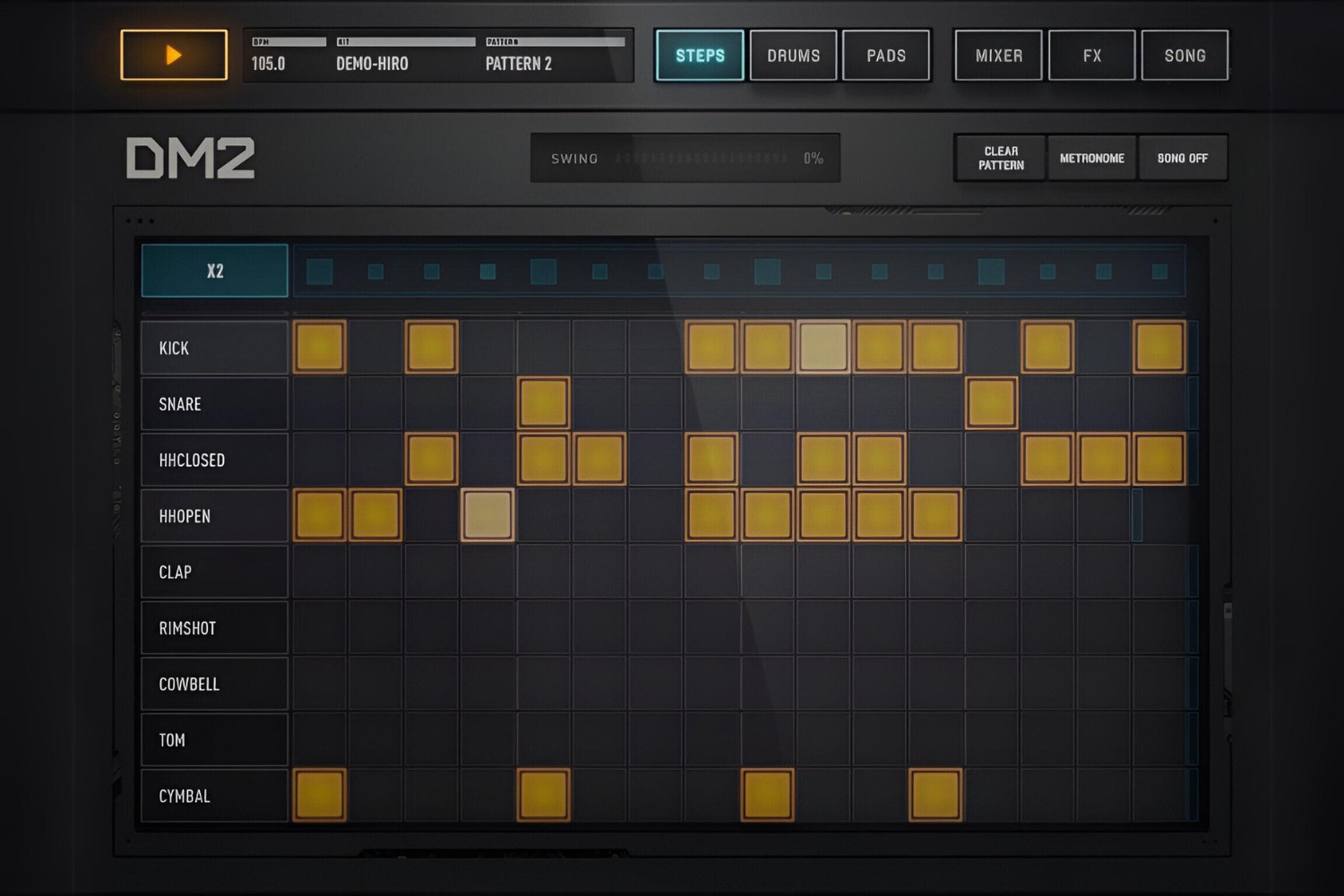This screenshot has height=896, width=1344.
Task: Open the PATTERN 2 pattern selector
Action: [x=520, y=64]
